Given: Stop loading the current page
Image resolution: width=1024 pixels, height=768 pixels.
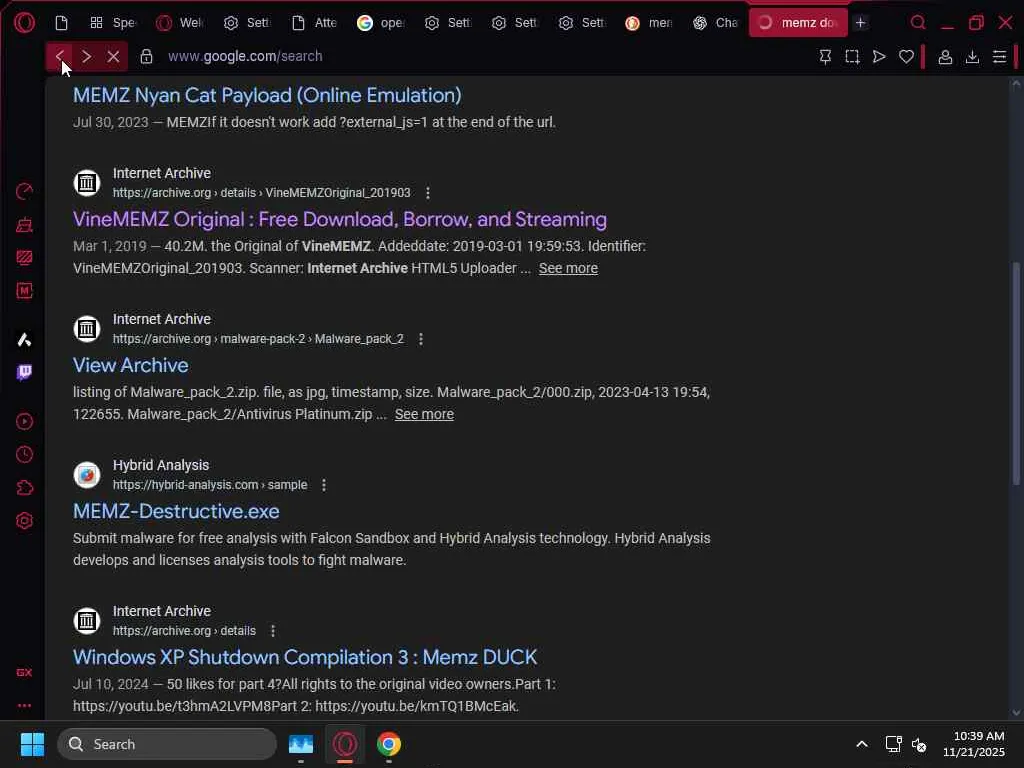Looking at the screenshot, I should pos(113,56).
